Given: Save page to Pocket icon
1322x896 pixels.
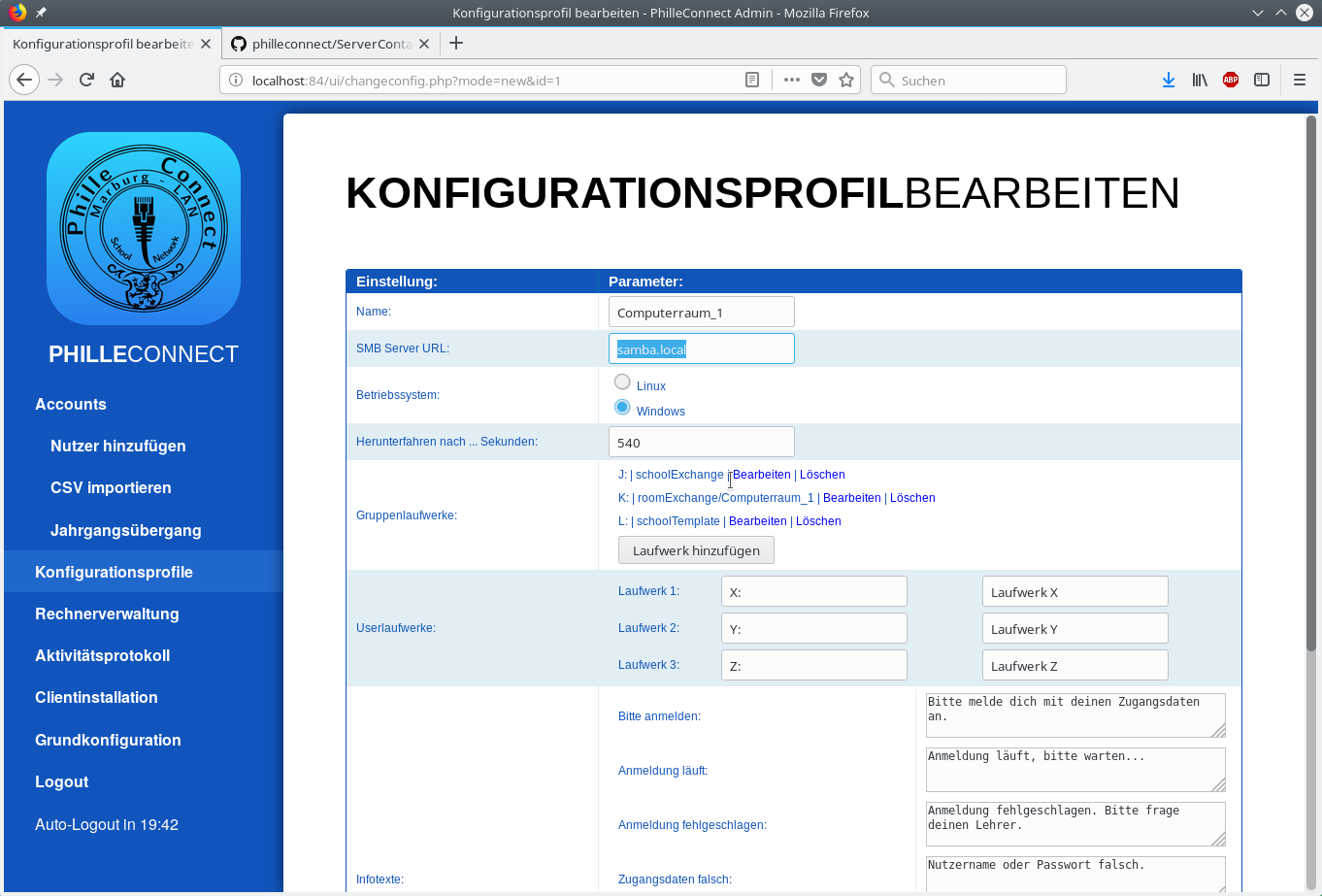Looking at the screenshot, I should [x=819, y=80].
